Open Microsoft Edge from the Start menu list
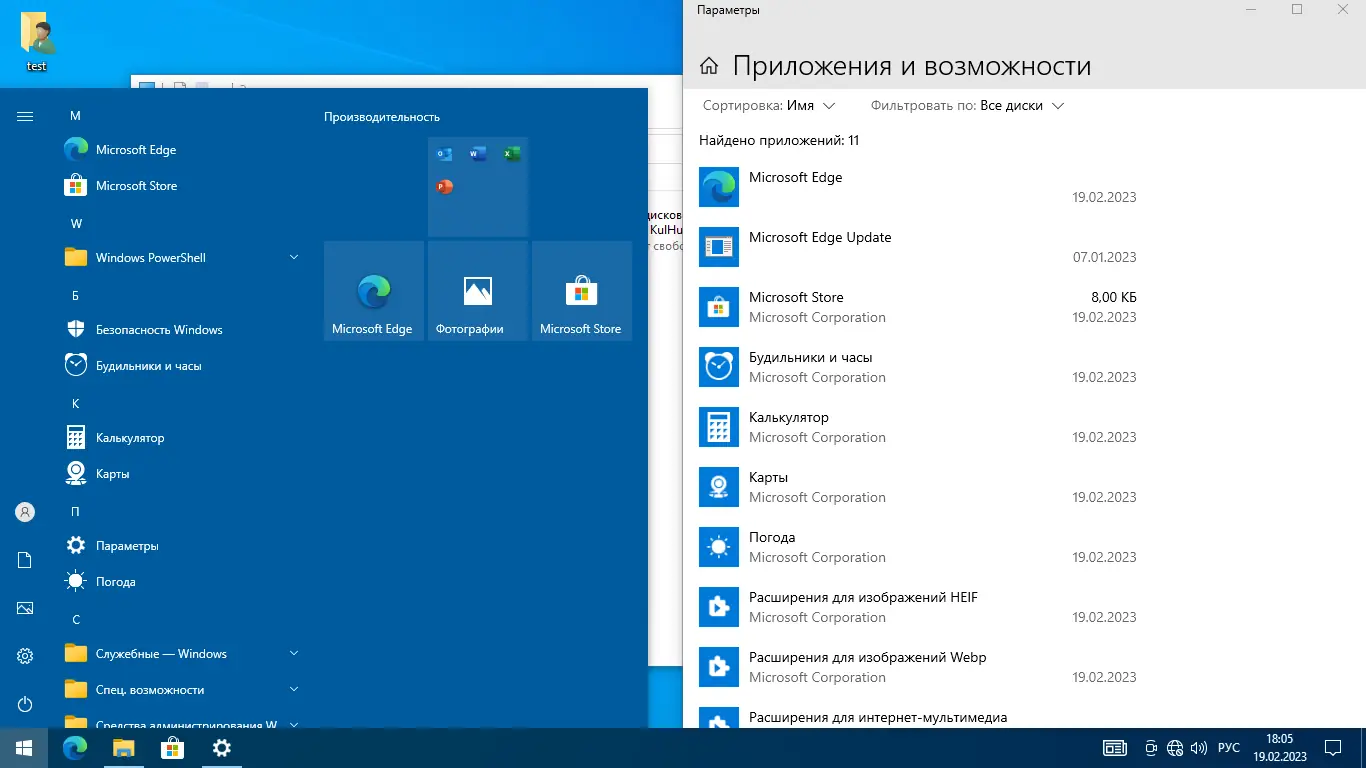Image resolution: width=1366 pixels, height=768 pixels. (136, 150)
